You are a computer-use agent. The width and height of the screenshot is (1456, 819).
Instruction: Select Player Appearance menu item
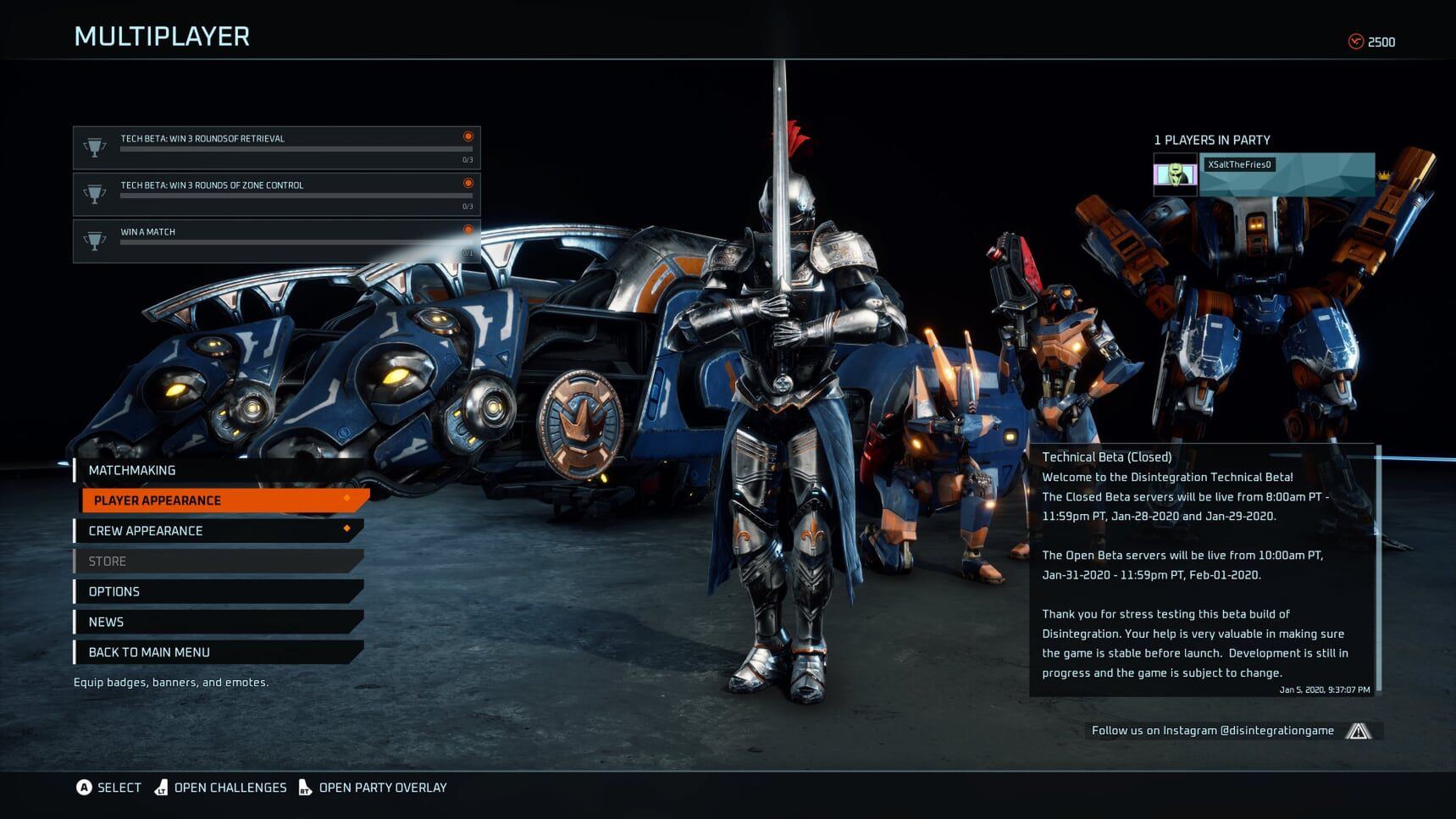[225, 501]
